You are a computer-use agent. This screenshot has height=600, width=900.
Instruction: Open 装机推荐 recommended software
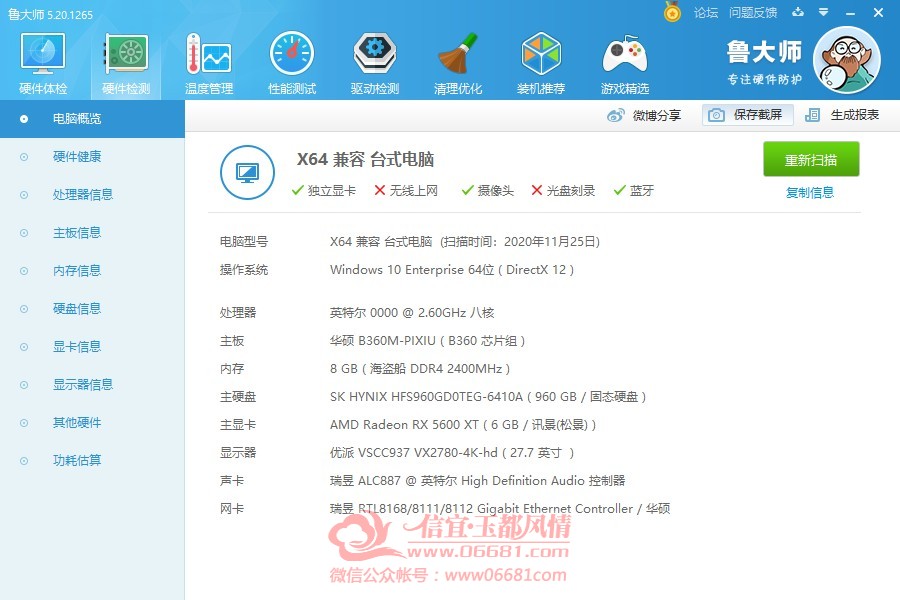click(541, 63)
